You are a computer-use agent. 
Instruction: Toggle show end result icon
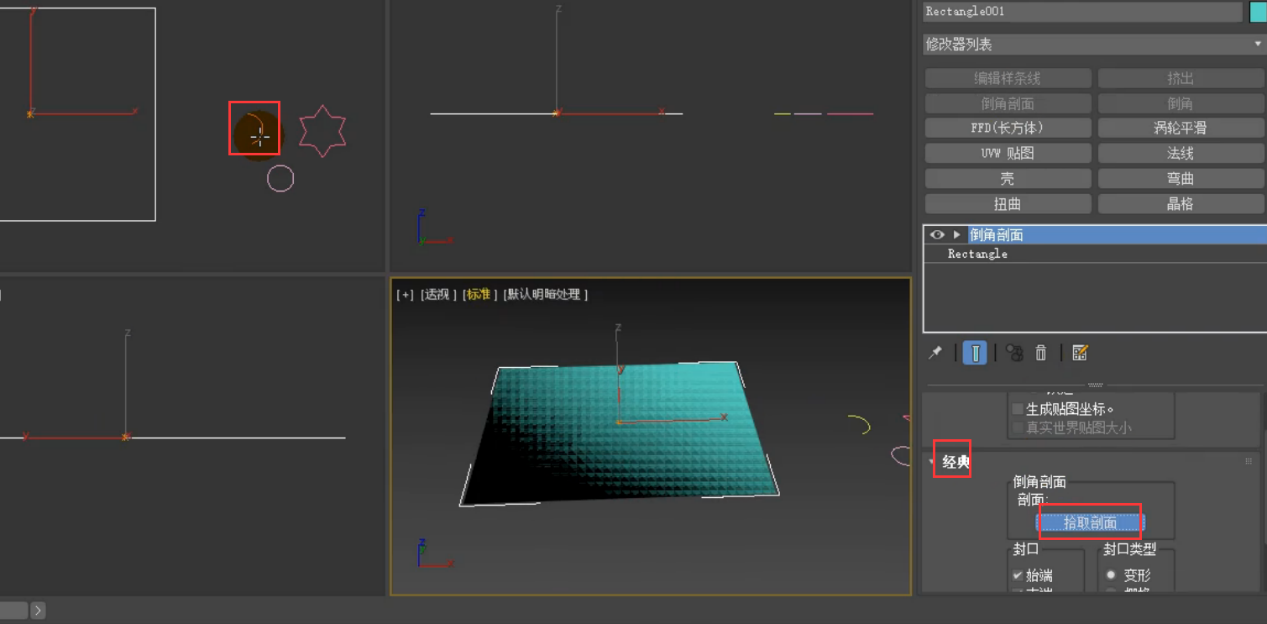[975, 353]
